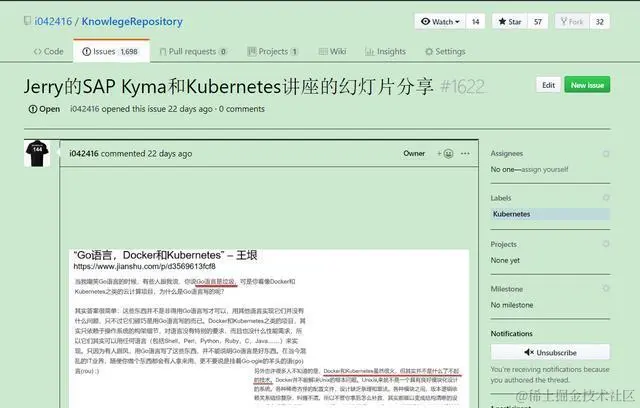Open the Settings tab

point(445,51)
